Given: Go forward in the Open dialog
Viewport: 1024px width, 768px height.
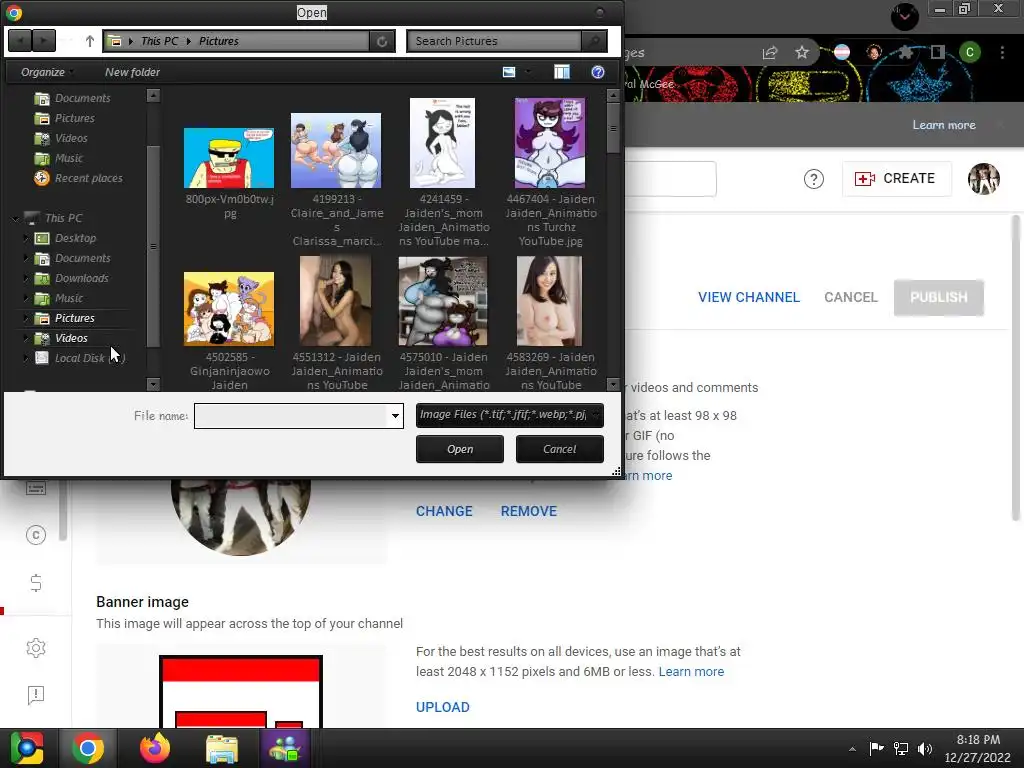Looking at the screenshot, I should tap(43, 41).
